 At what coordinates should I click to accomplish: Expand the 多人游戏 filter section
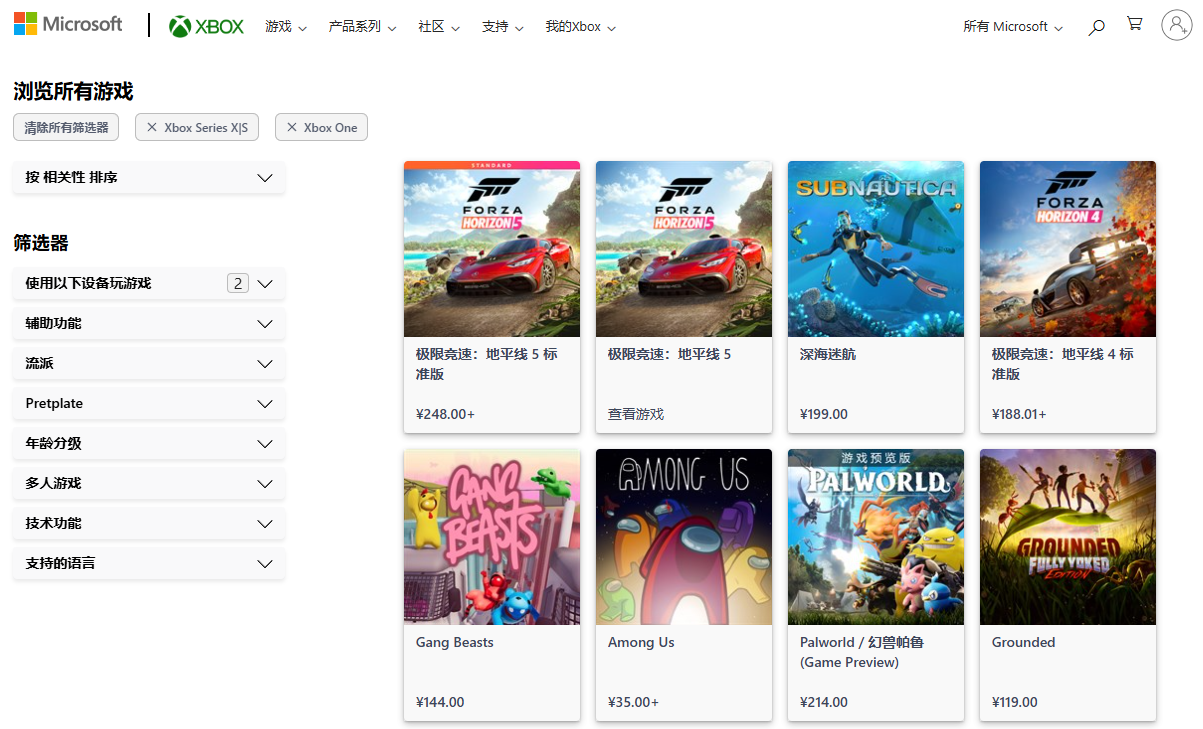point(149,483)
